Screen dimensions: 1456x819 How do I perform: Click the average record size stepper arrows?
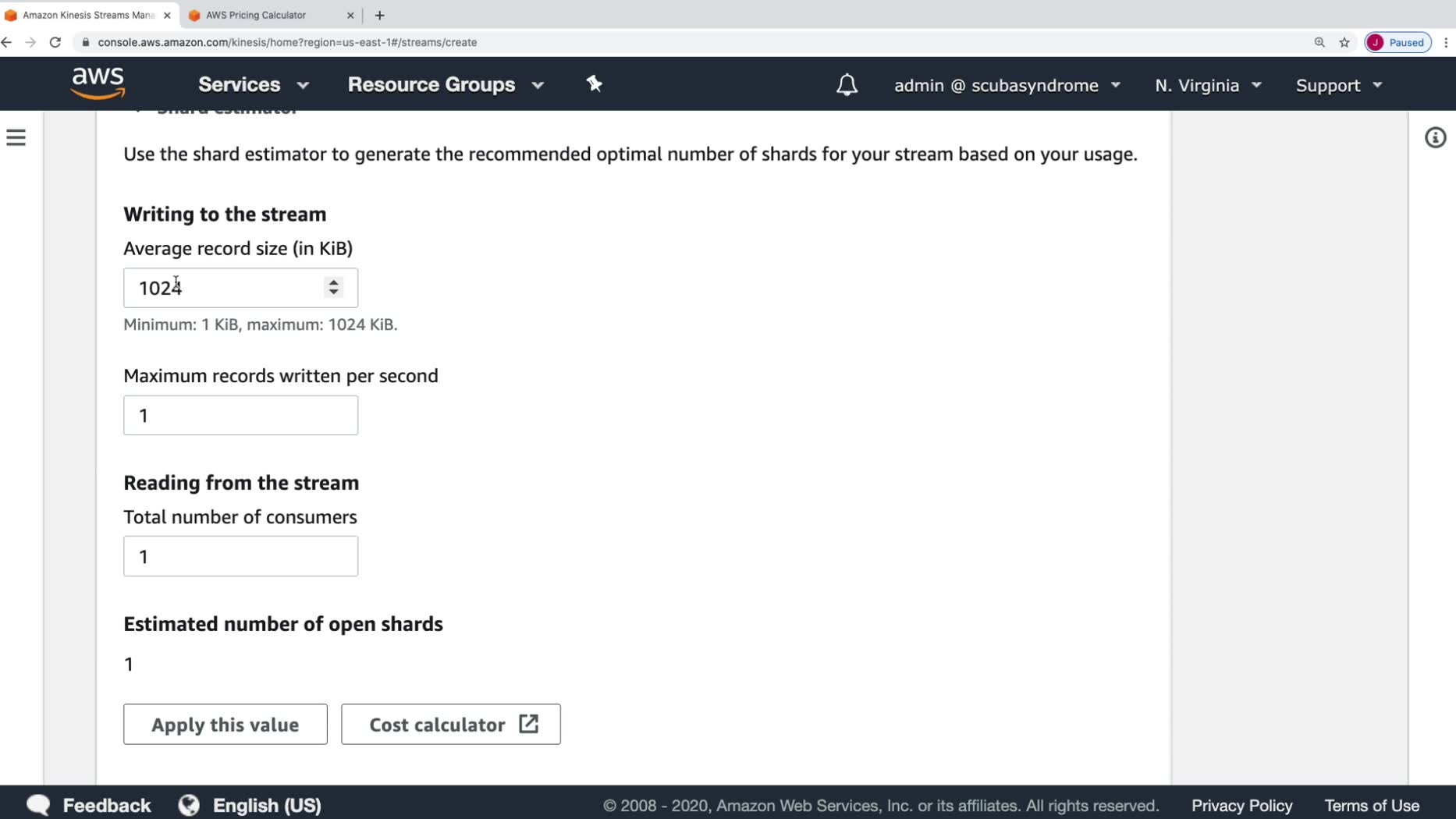coord(334,288)
